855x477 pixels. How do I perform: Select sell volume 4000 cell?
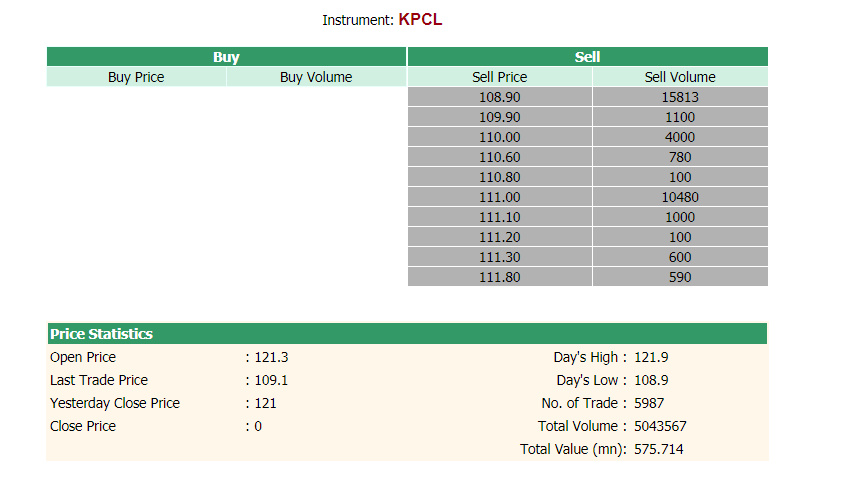pos(680,137)
